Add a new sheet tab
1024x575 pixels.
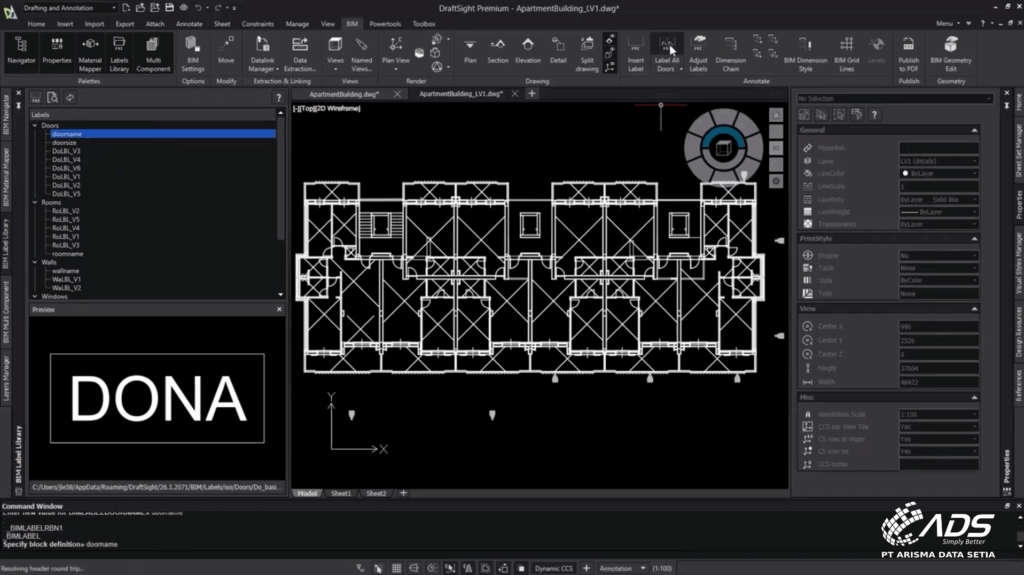pyautogui.click(x=403, y=493)
